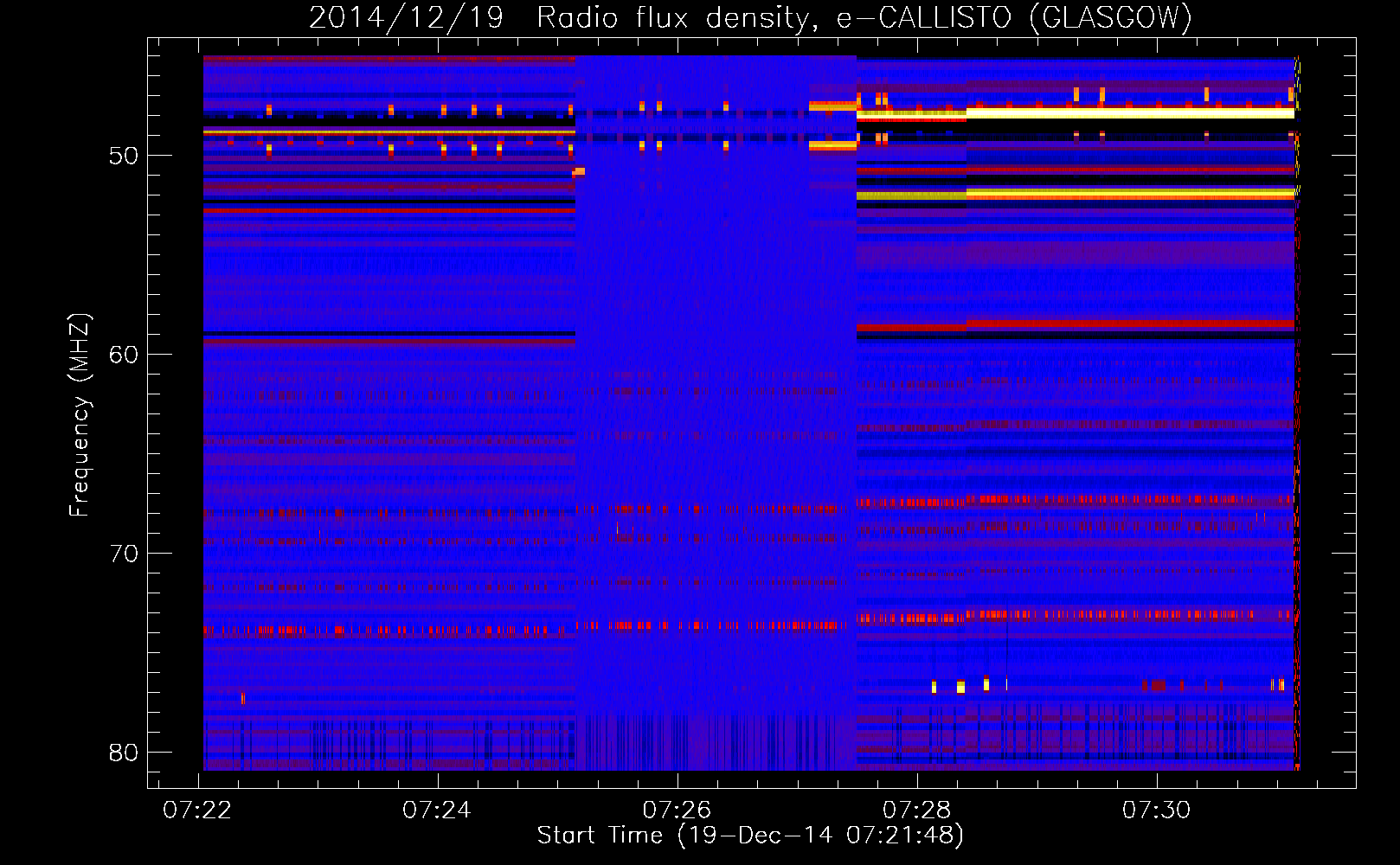The height and width of the screenshot is (865, 1400).
Task: Click the 50 frequency tick label
Action: [x=124, y=156]
